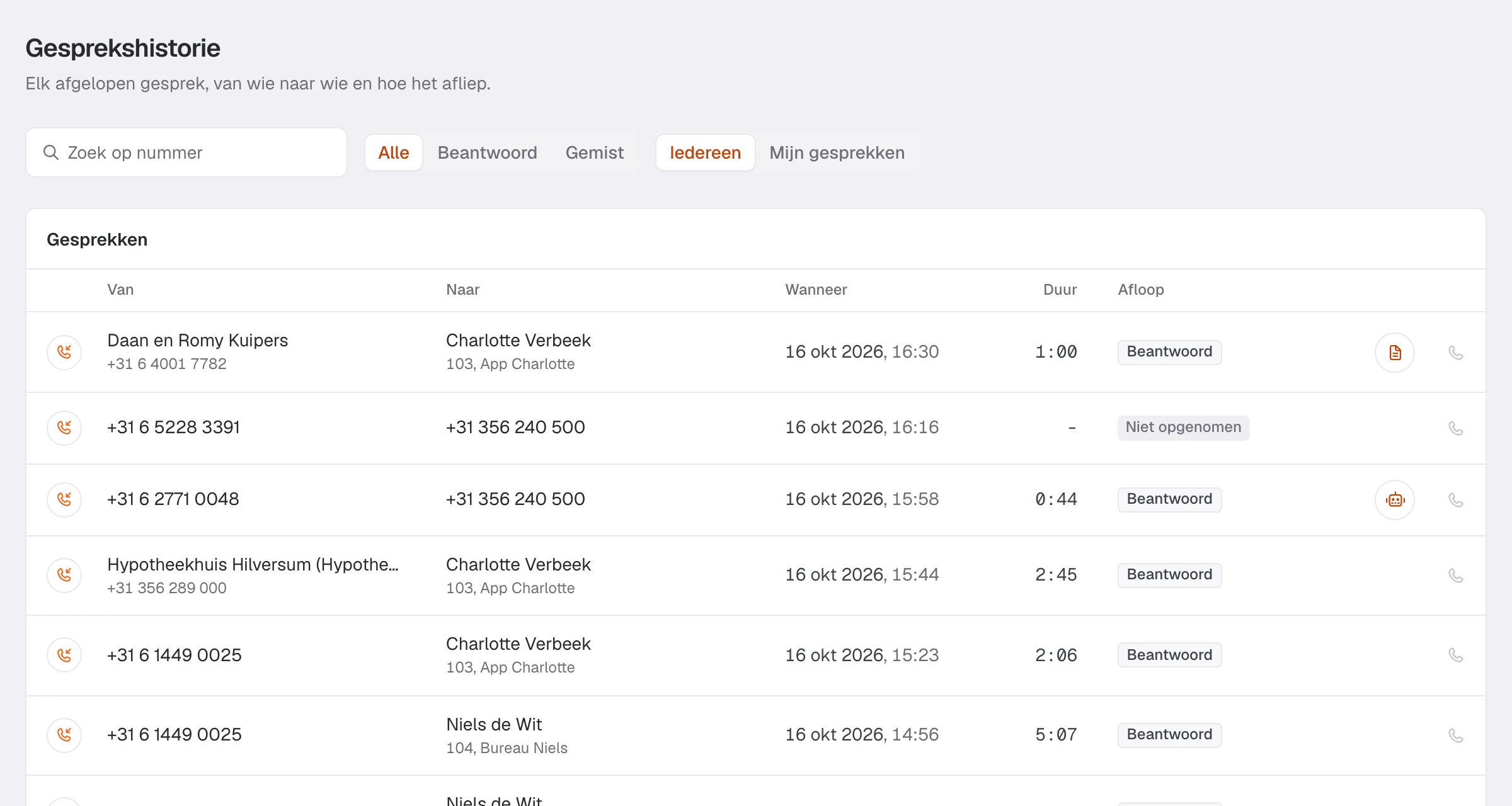
Task: Call back Daan en Romy Kuipers via phone icon
Action: pyautogui.click(x=1455, y=353)
